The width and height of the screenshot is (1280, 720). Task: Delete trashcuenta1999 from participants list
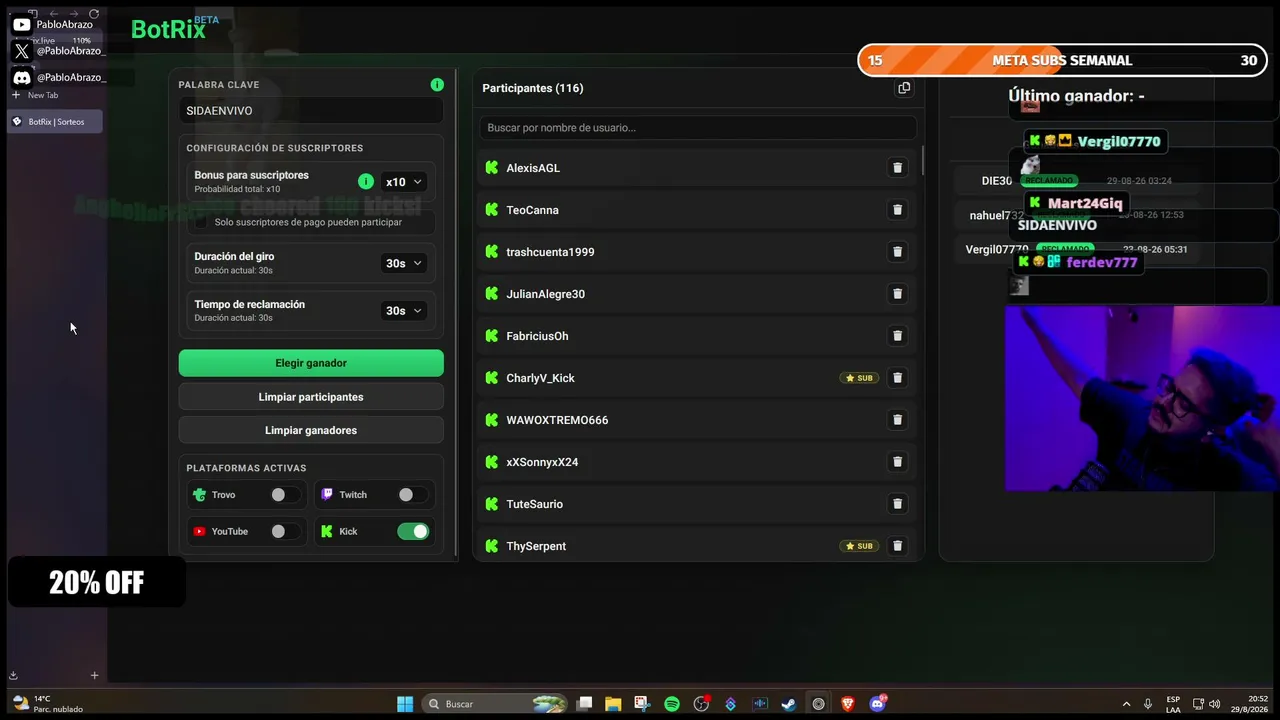click(x=897, y=252)
